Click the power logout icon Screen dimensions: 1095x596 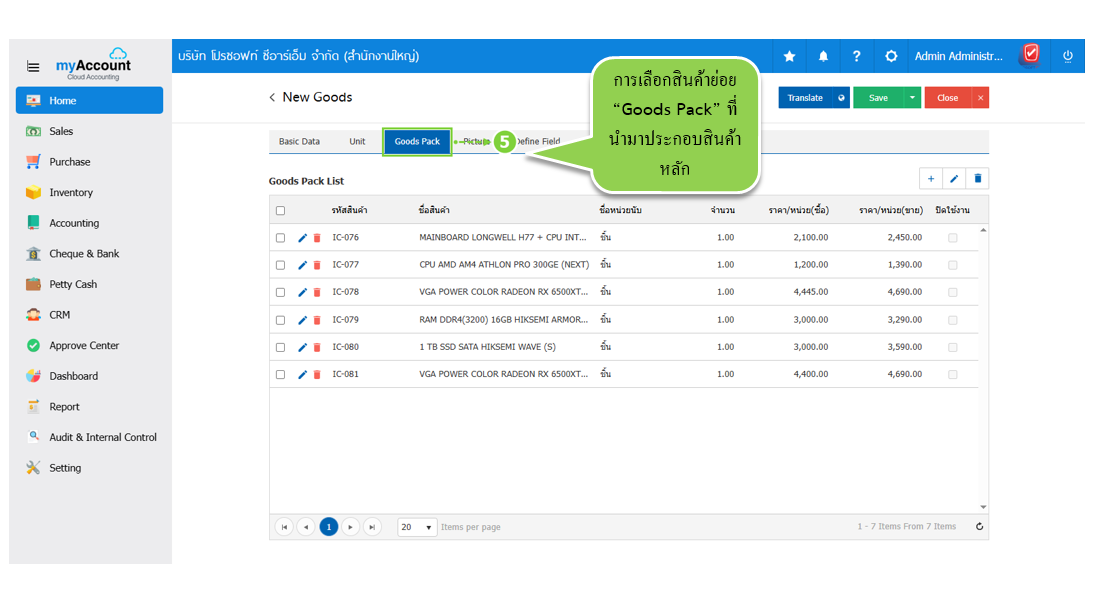coord(1068,56)
